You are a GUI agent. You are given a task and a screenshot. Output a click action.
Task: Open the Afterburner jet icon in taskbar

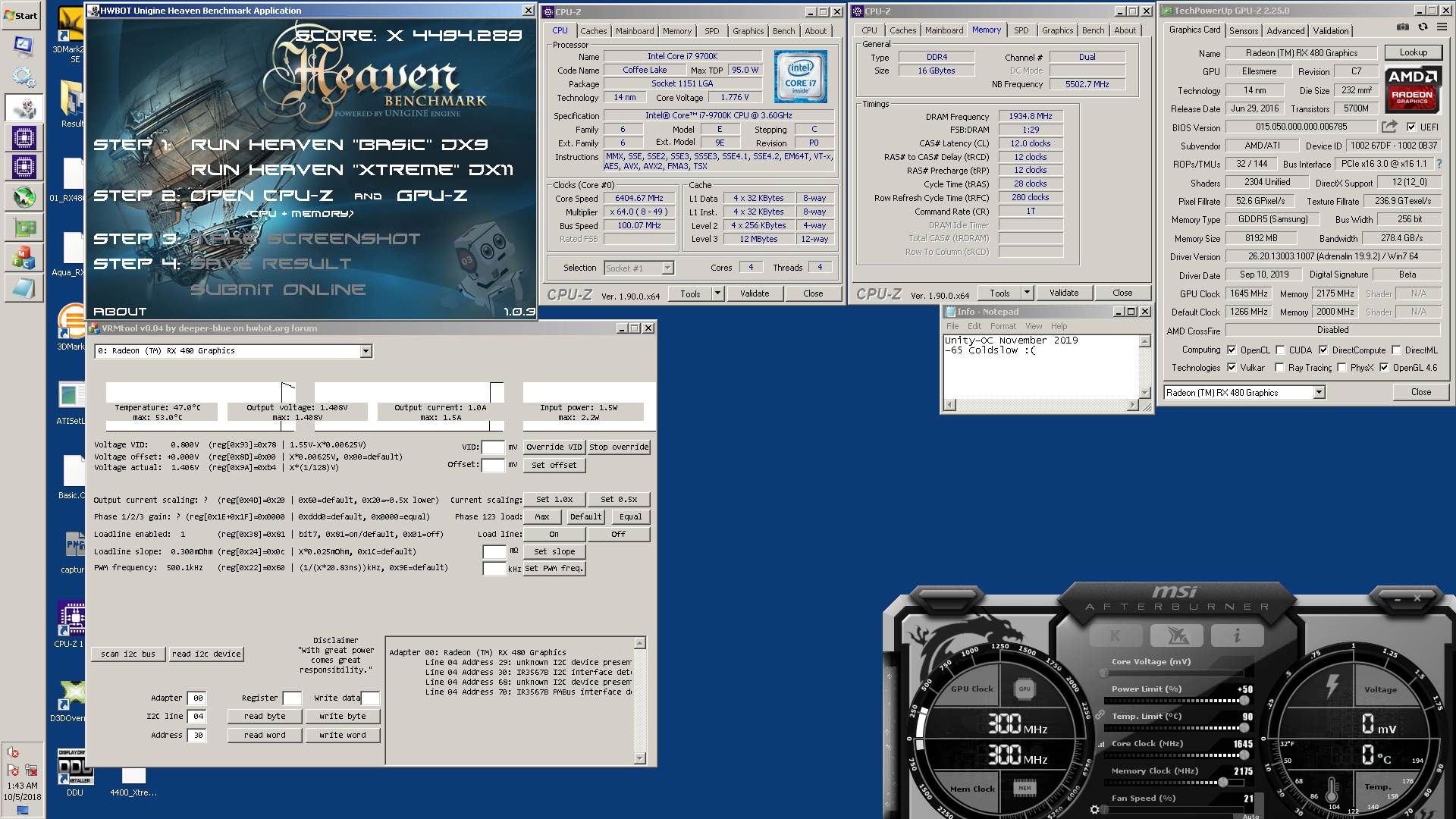(24, 197)
